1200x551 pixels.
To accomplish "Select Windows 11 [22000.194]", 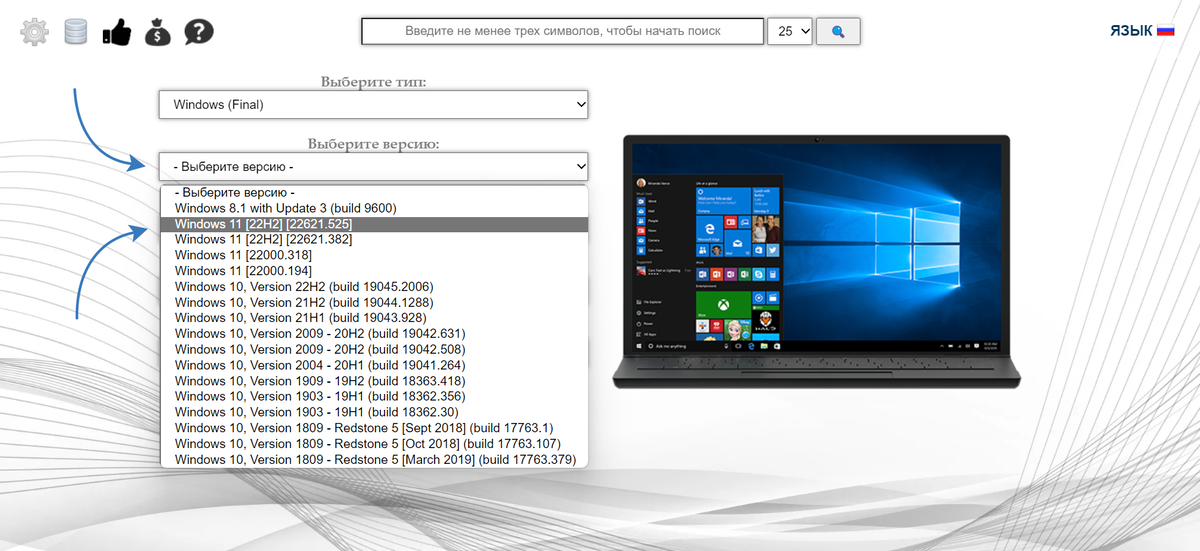I will coord(375,271).
